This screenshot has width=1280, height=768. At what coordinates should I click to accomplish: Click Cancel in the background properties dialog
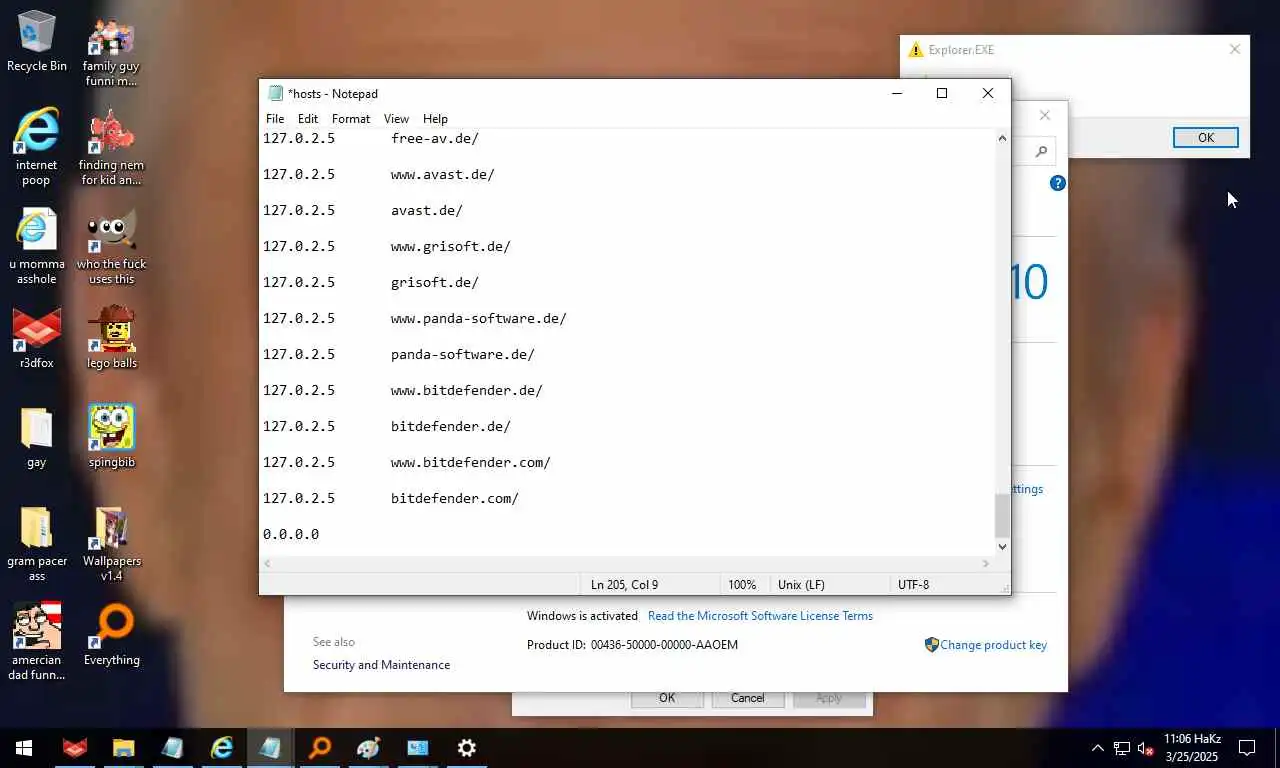coord(747,698)
